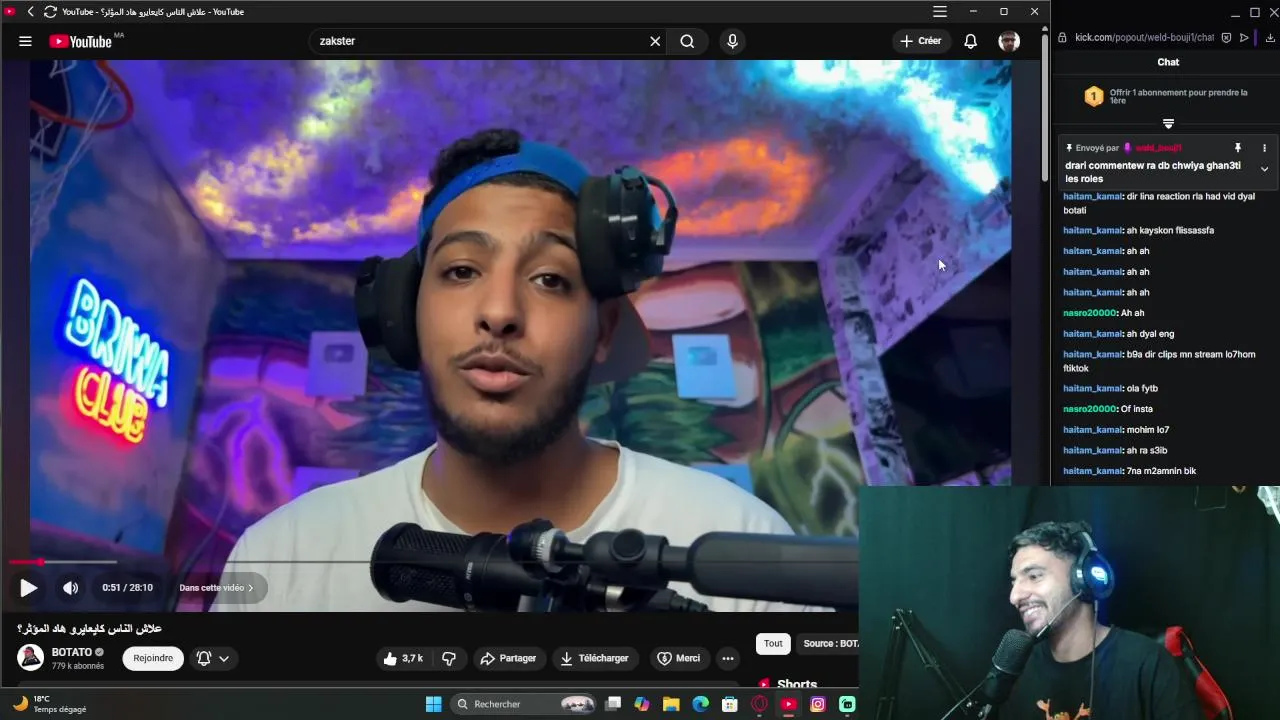
Task: Click the Kick address bar URL
Action: point(1143,38)
